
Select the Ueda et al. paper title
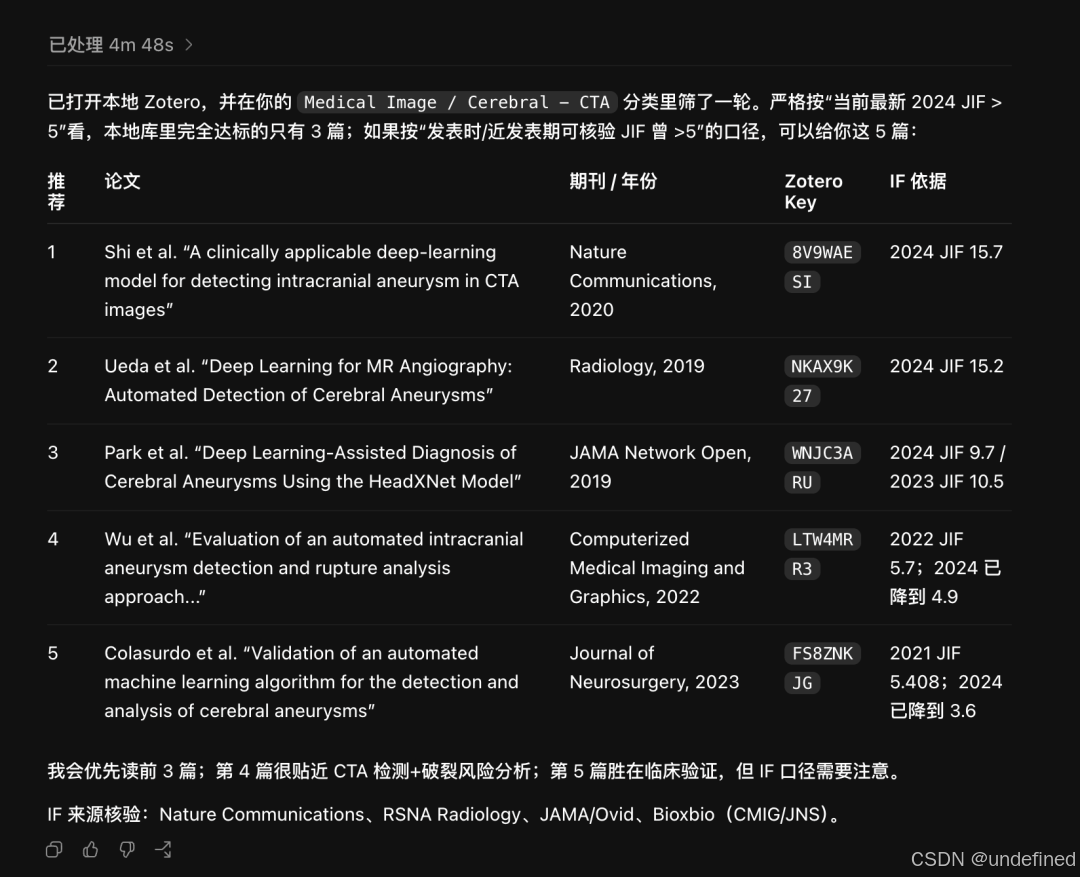point(309,380)
